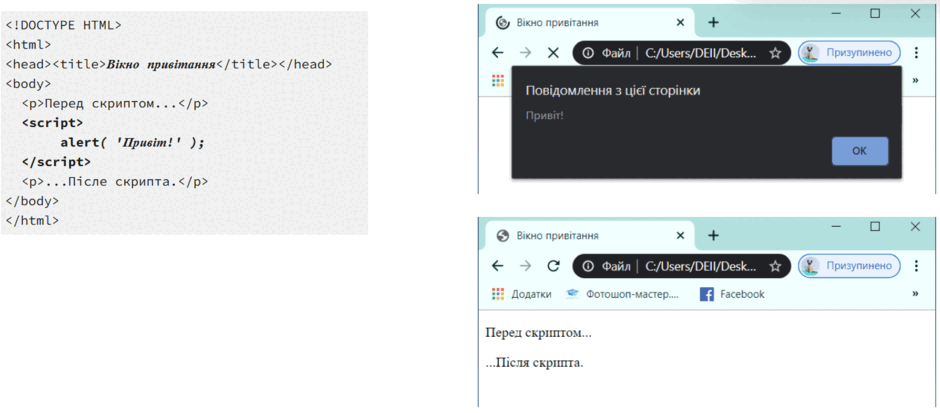Open new tab in top browser window

713,22
